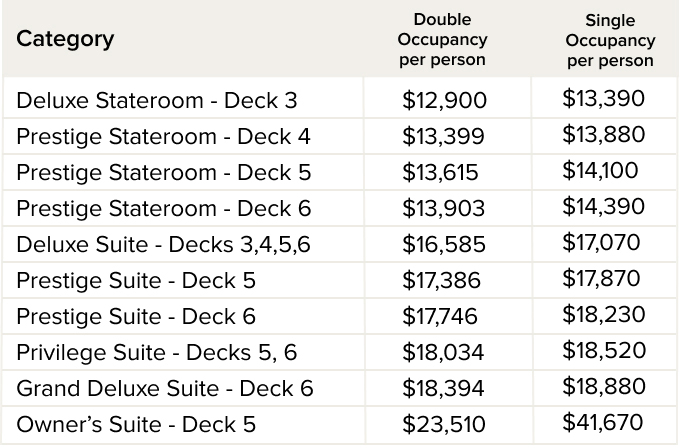681x448 pixels.
Task: Select the Owner's Suite - Deck 5 label
Action: click(136, 424)
